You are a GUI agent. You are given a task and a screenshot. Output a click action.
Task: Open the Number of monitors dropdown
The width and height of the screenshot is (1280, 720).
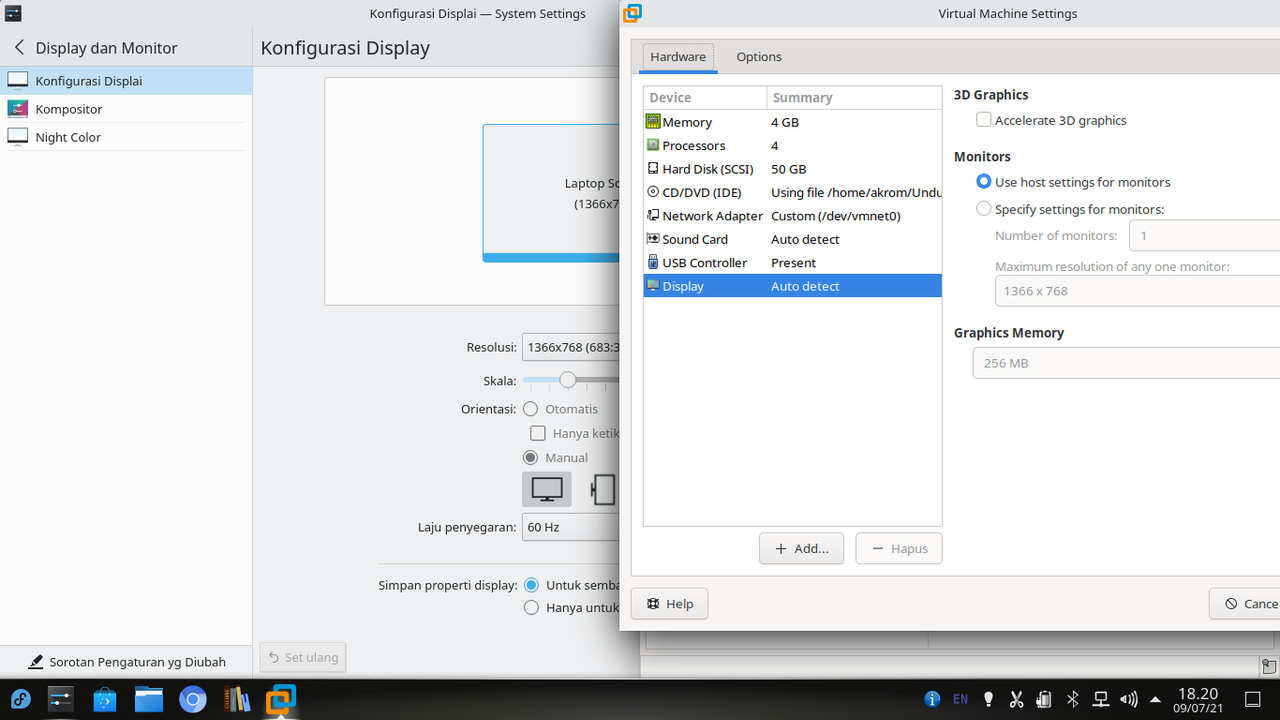[1204, 236]
